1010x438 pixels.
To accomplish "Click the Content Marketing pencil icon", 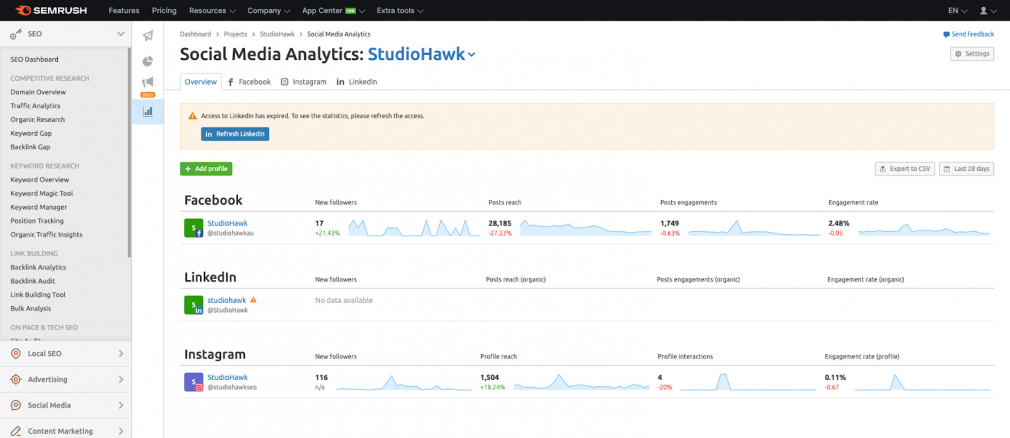I will [x=16, y=431].
